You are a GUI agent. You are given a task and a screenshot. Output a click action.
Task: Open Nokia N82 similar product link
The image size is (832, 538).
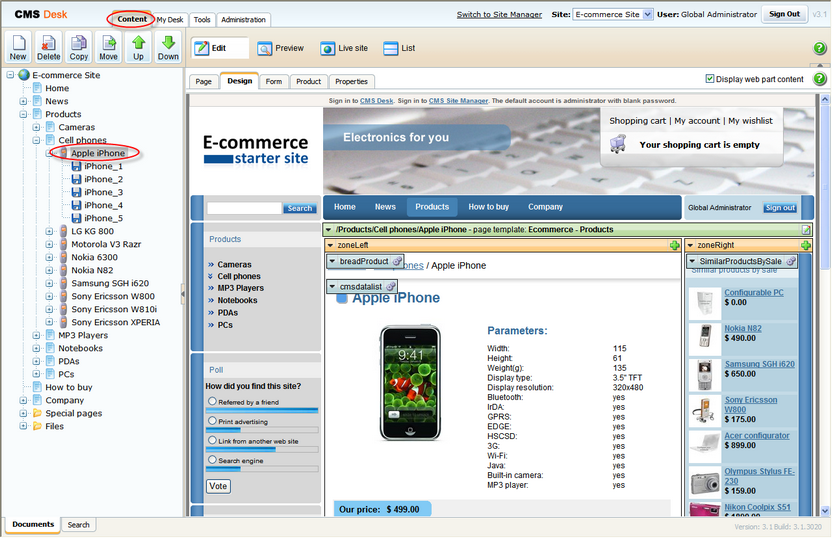pos(743,328)
